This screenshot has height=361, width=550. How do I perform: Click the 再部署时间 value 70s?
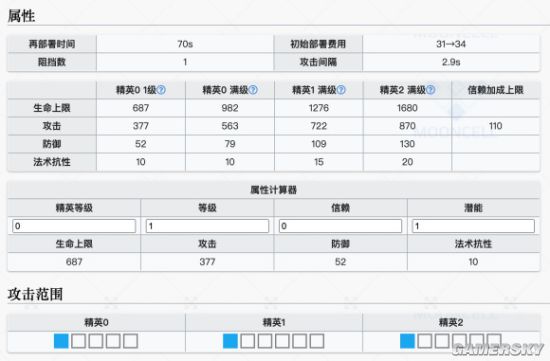[185, 44]
